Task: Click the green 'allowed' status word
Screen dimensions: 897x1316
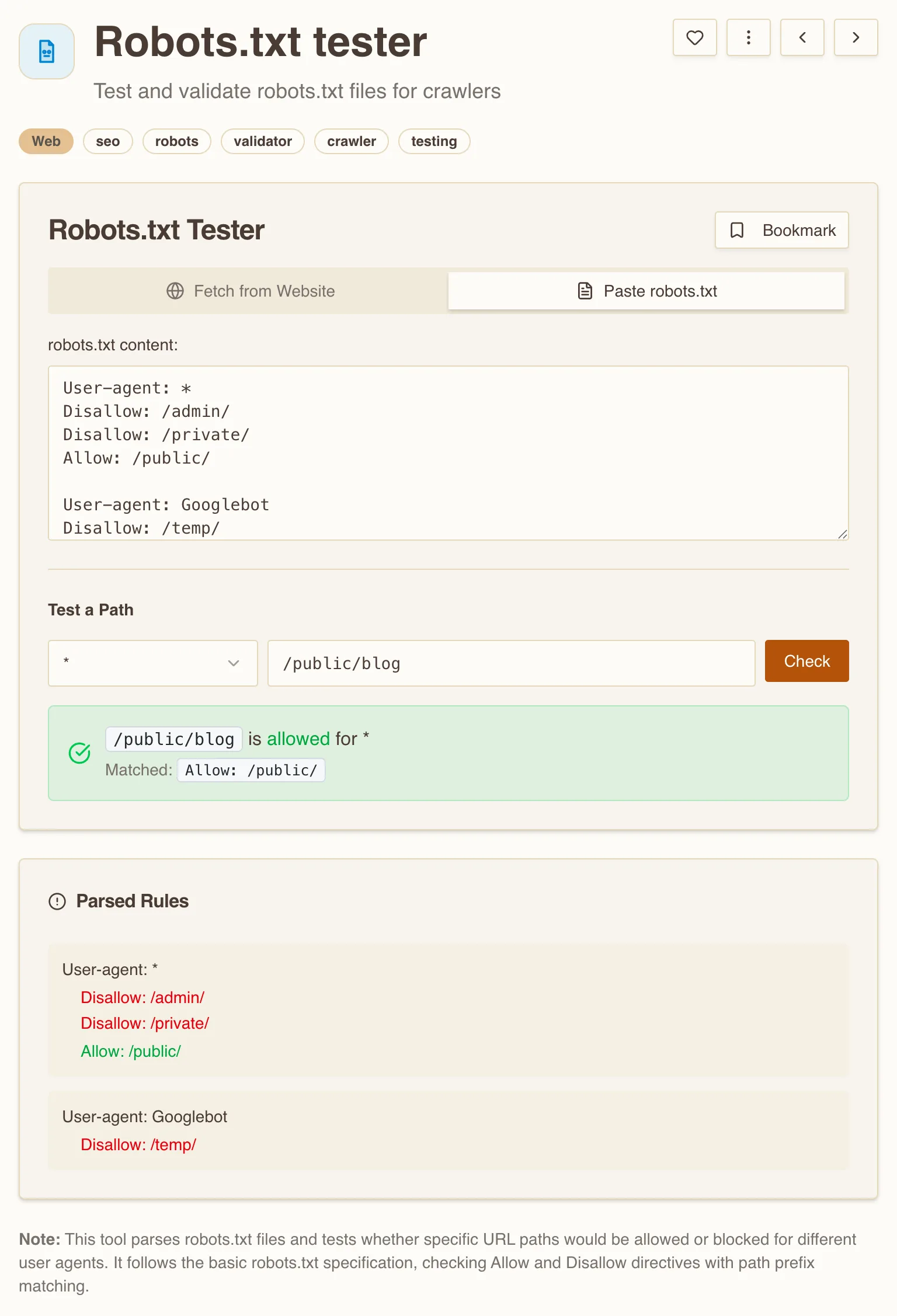Action: [x=298, y=739]
